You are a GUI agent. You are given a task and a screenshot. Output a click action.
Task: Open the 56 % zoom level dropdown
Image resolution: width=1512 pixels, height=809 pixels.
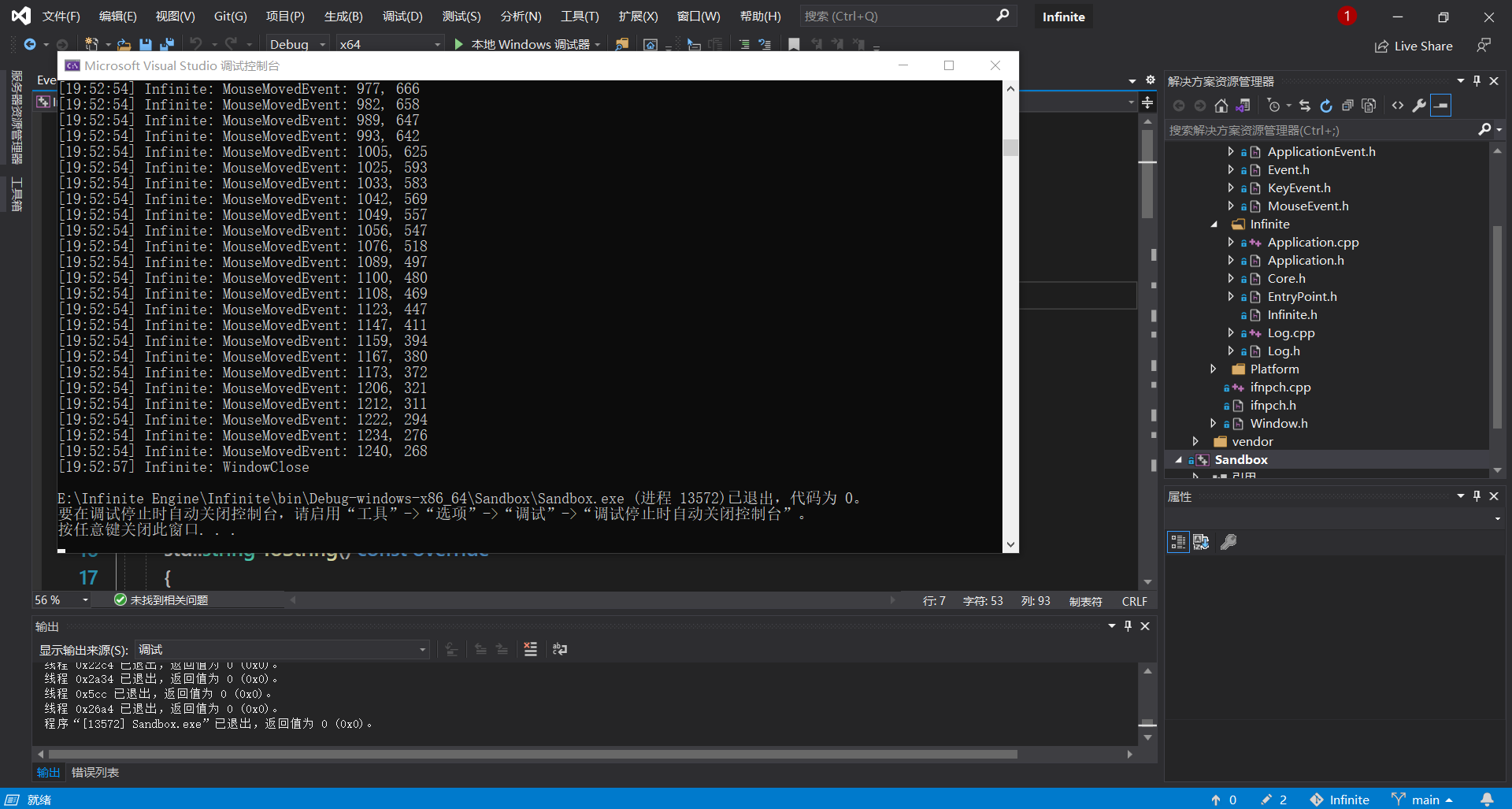tap(61, 600)
